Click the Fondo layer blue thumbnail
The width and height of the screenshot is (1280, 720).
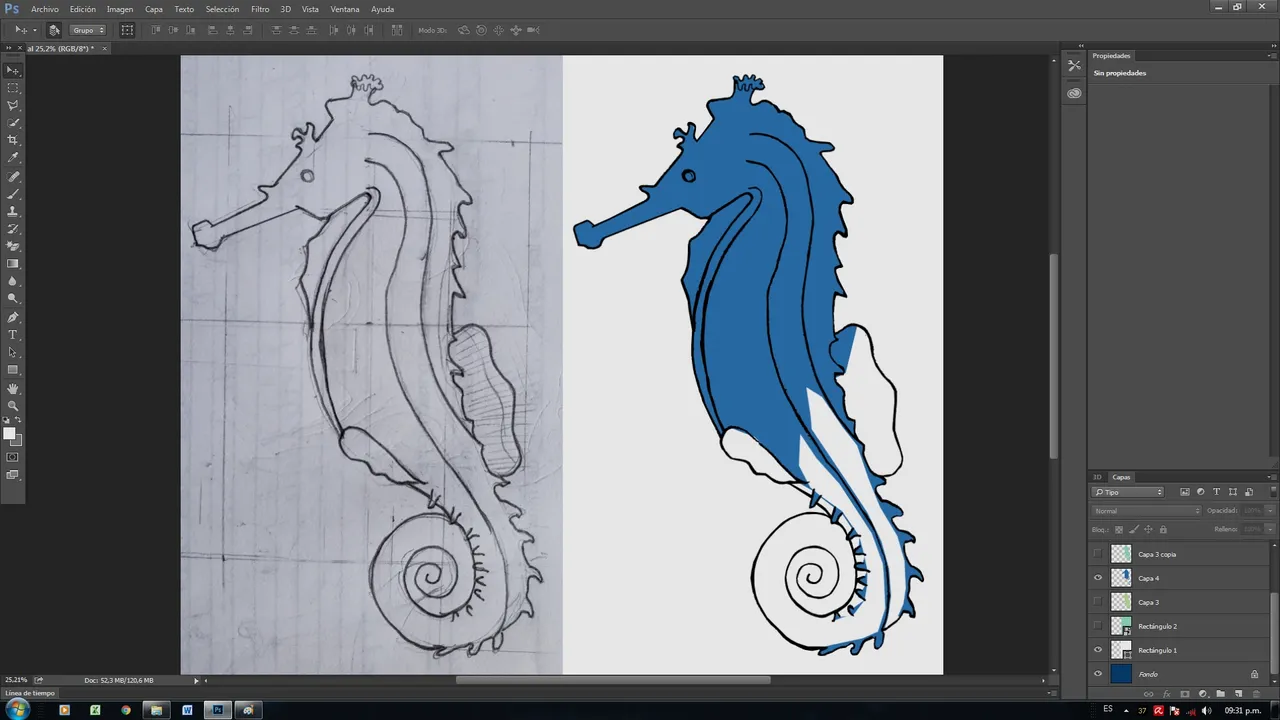(1121, 674)
